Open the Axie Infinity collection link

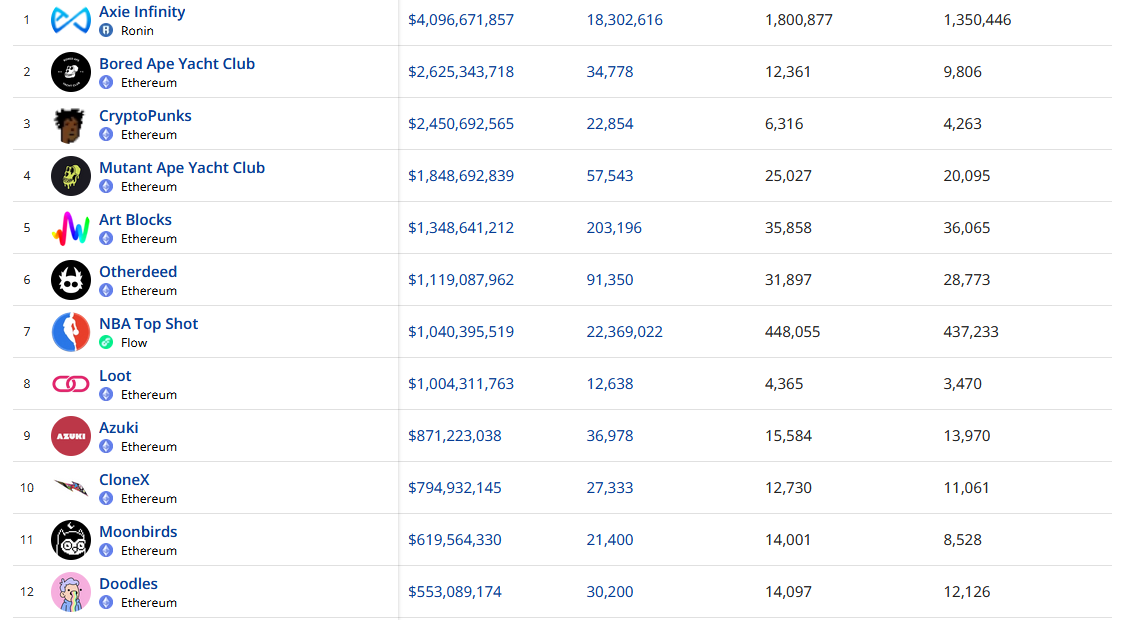(x=142, y=12)
